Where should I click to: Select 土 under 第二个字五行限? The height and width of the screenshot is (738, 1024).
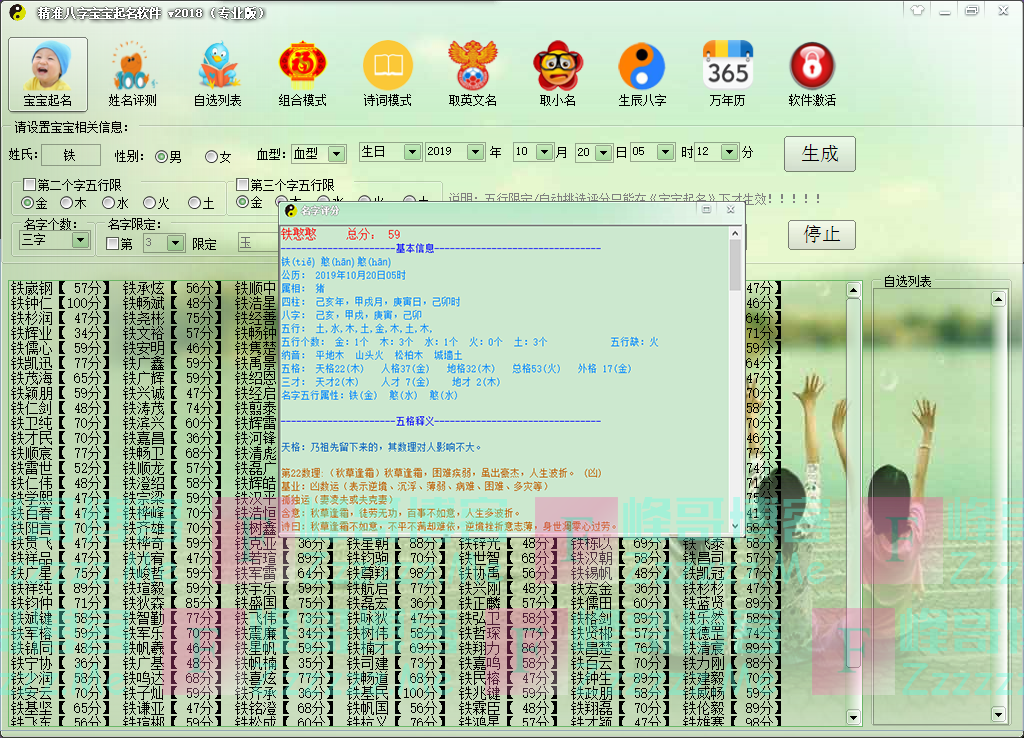tap(193, 202)
